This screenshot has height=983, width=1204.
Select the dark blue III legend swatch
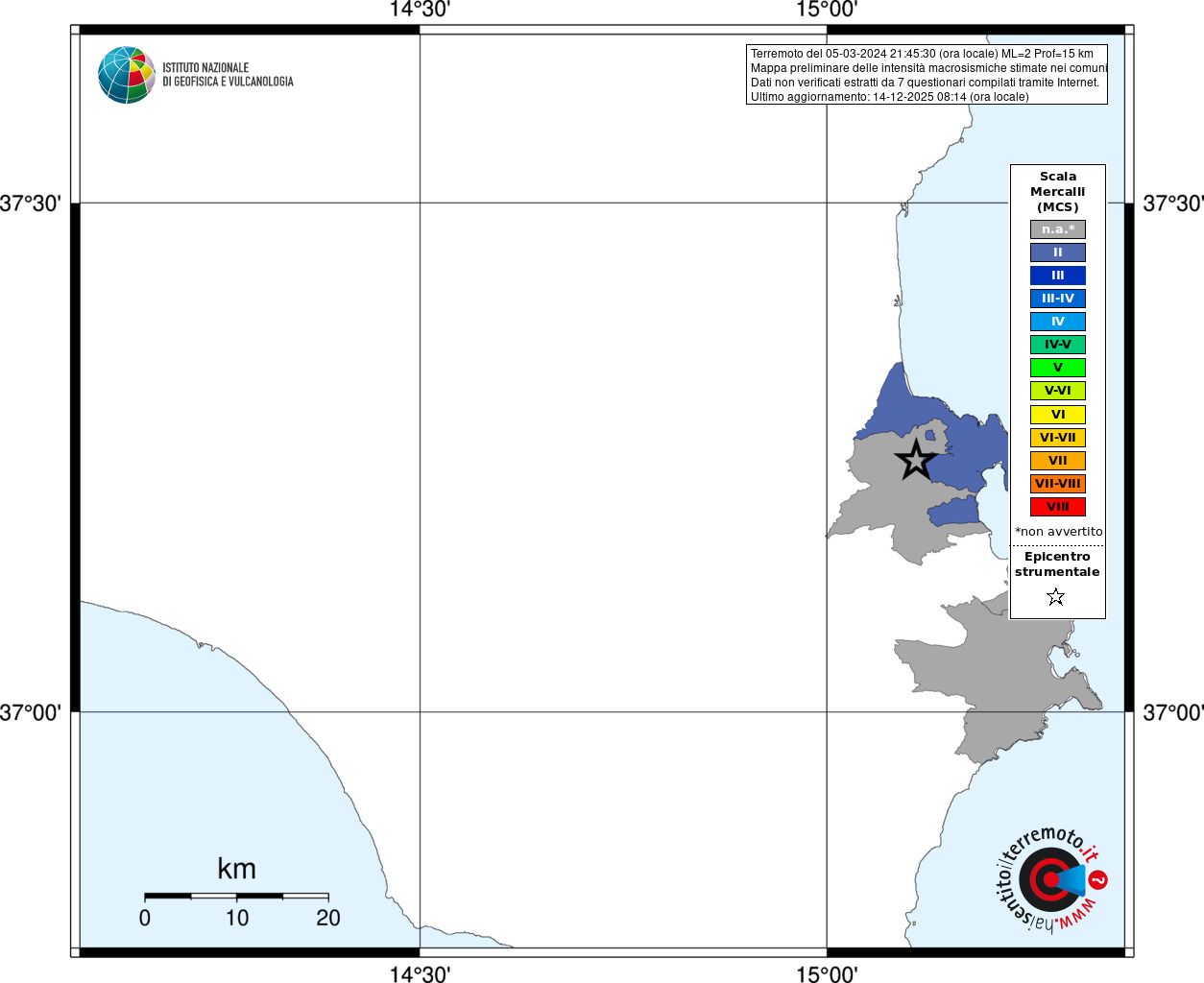(x=1058, y=276)
